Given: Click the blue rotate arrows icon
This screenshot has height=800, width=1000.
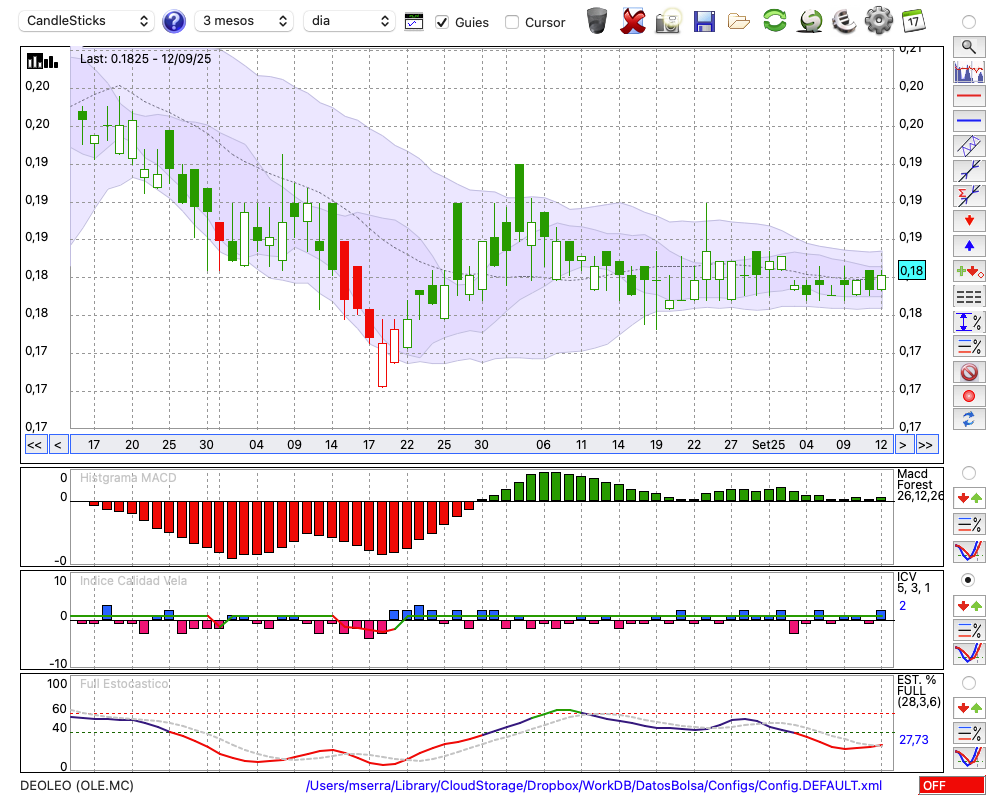Looking at the screenshot, I should 969,419.
